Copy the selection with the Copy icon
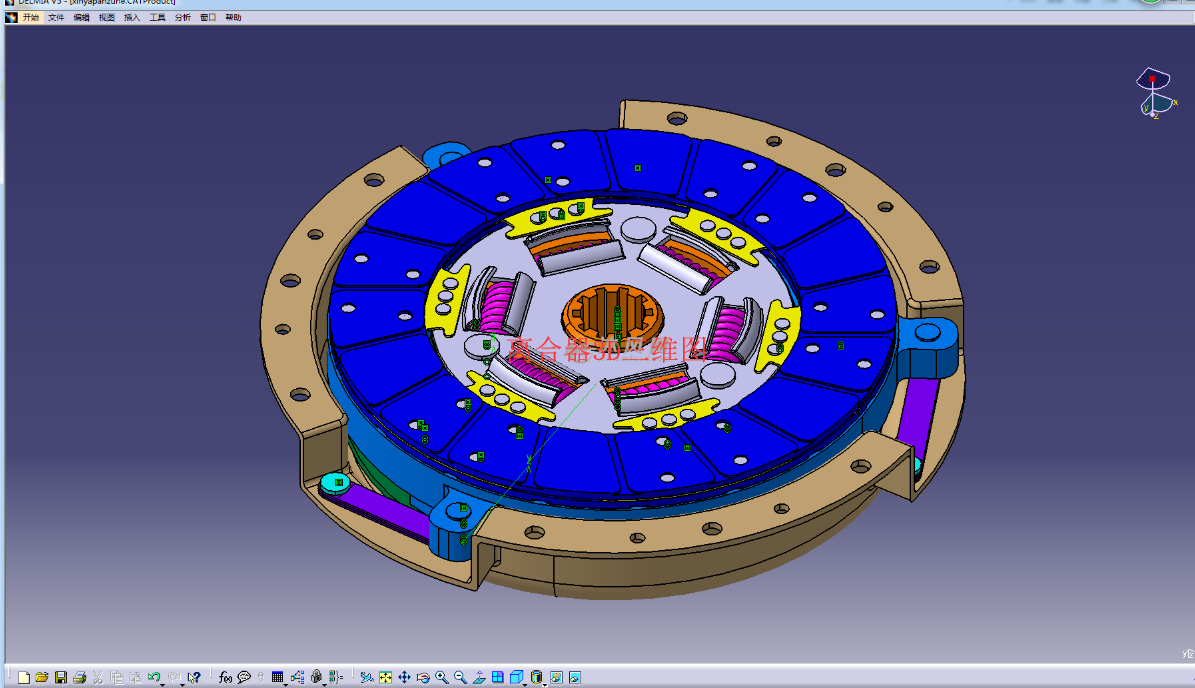This screenshot has height=688, width=1195. click(x=117, y=677)
